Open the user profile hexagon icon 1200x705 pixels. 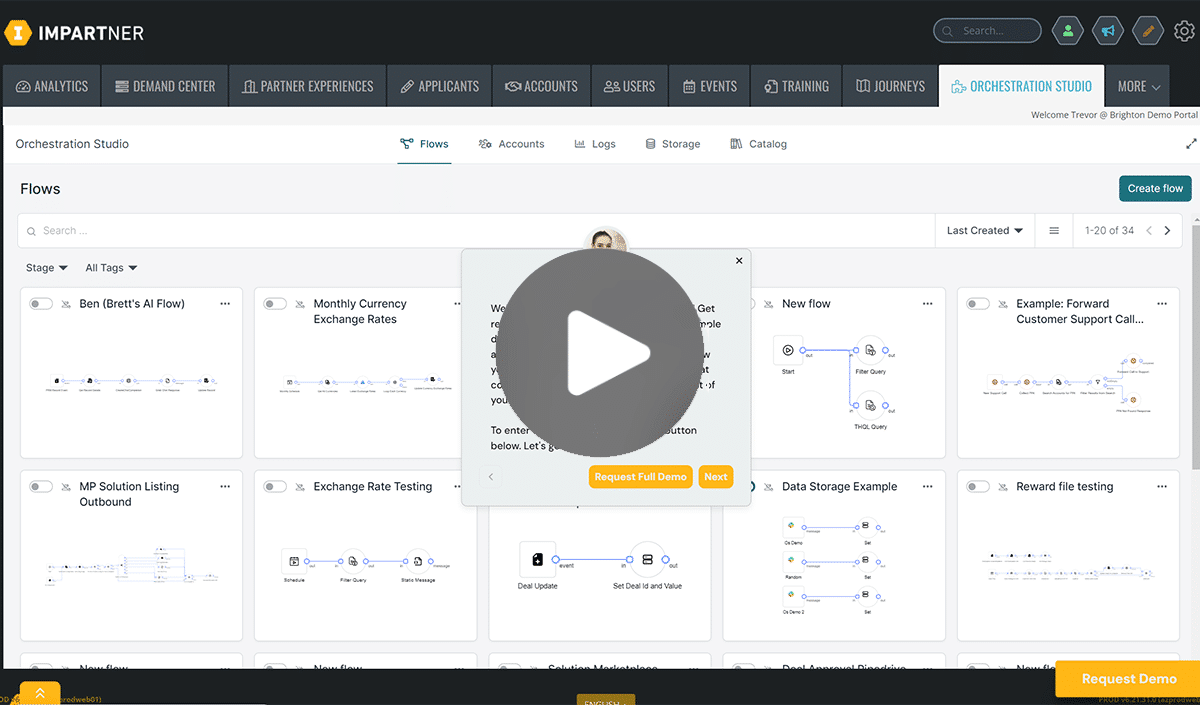click(1068, 31)
